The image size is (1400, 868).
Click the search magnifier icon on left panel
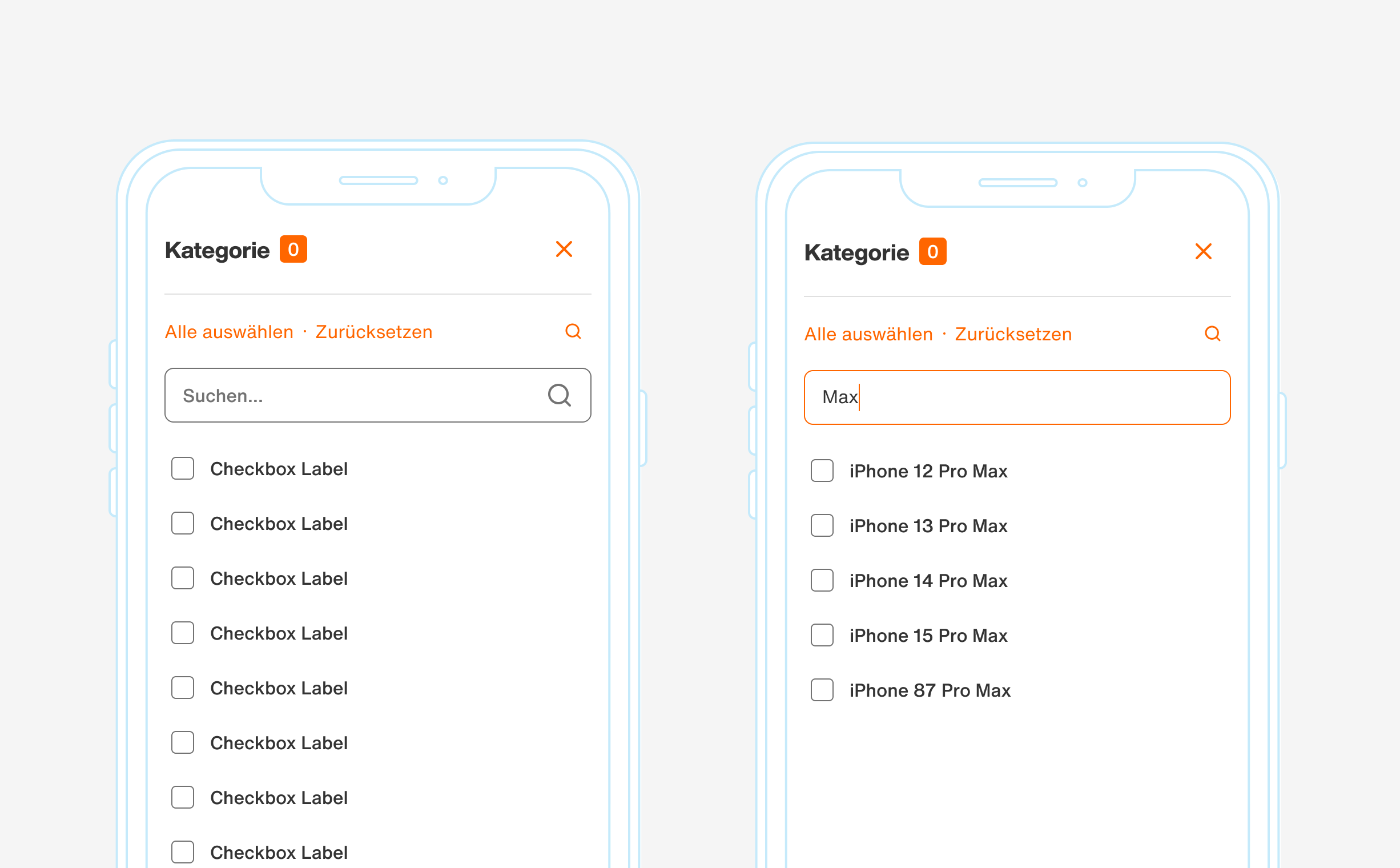[572, 331]
